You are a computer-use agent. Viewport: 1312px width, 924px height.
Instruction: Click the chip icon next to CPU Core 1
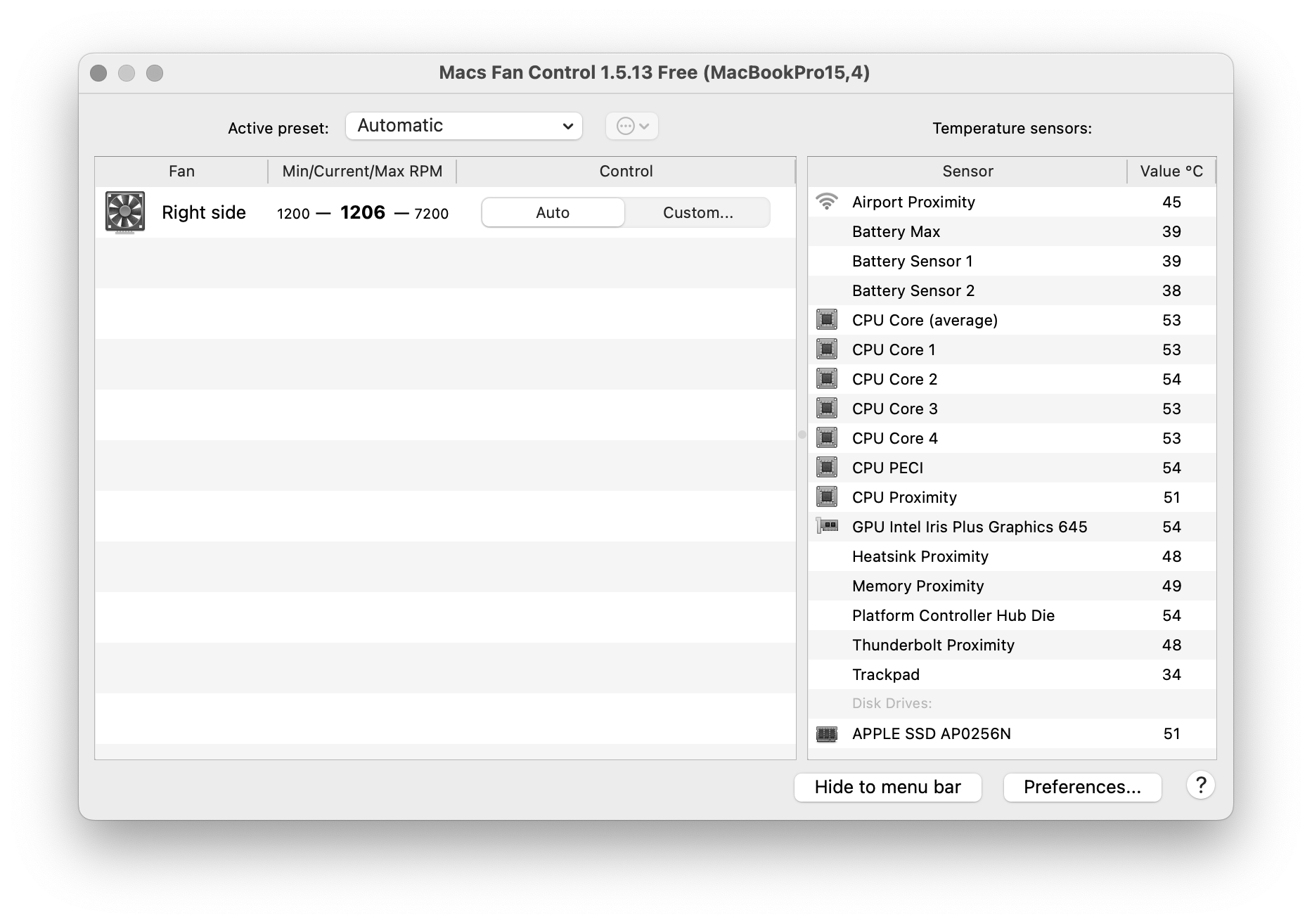827,349
